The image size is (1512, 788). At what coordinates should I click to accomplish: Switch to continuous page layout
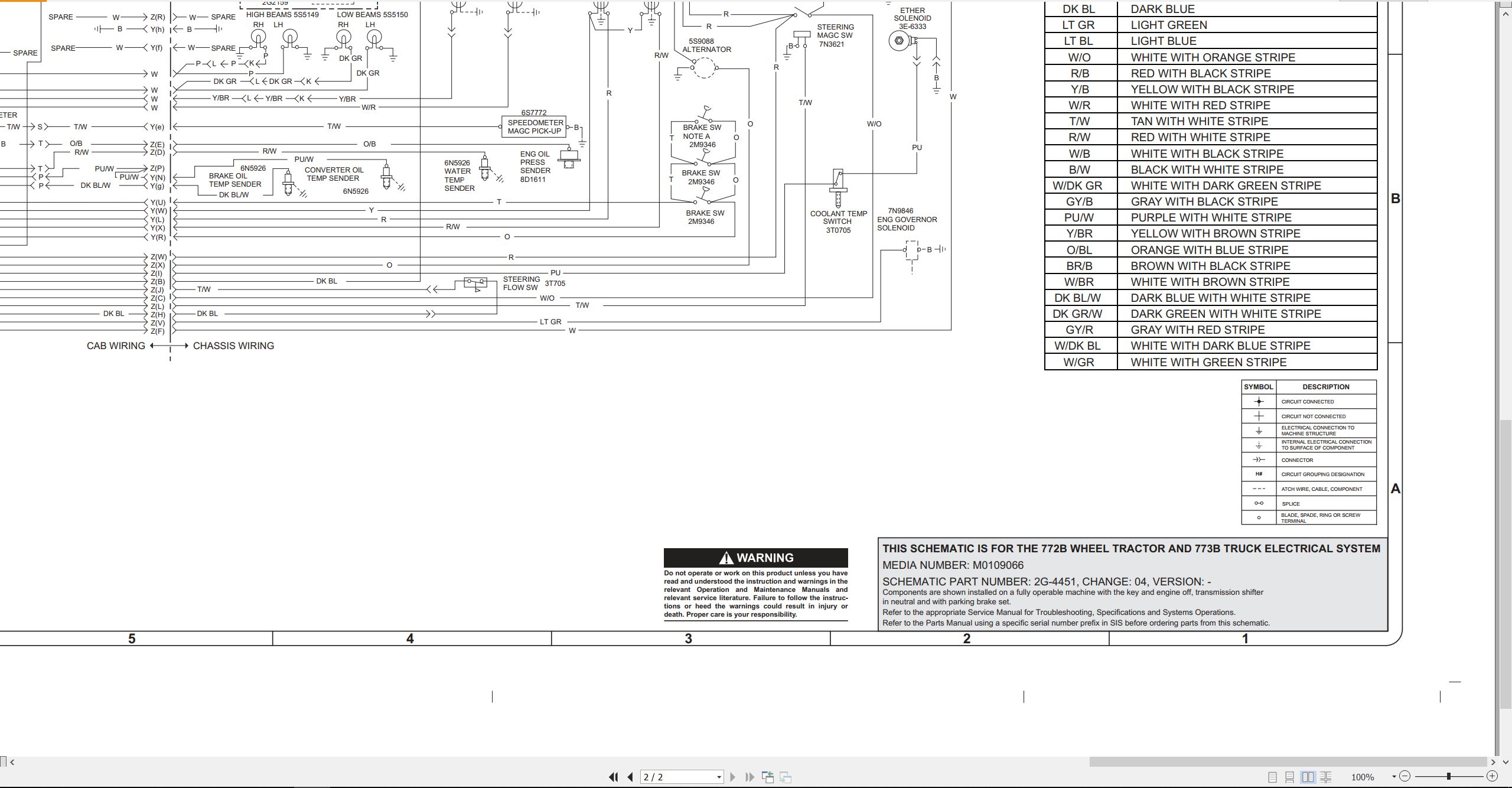[1290, 777]
